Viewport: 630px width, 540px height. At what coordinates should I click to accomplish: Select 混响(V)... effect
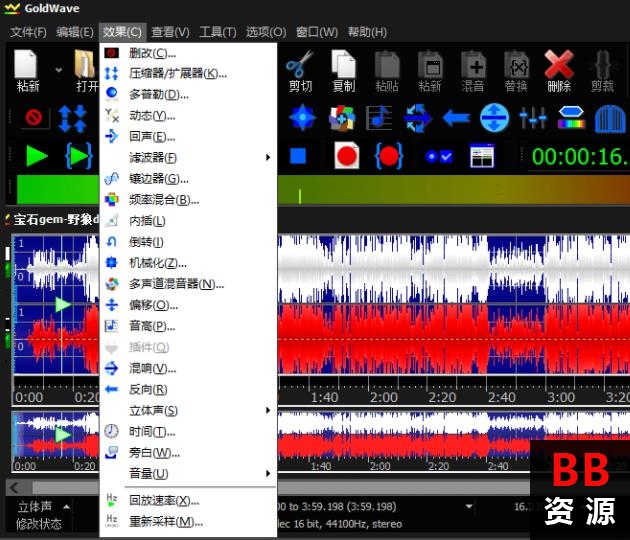coord(188,368)
